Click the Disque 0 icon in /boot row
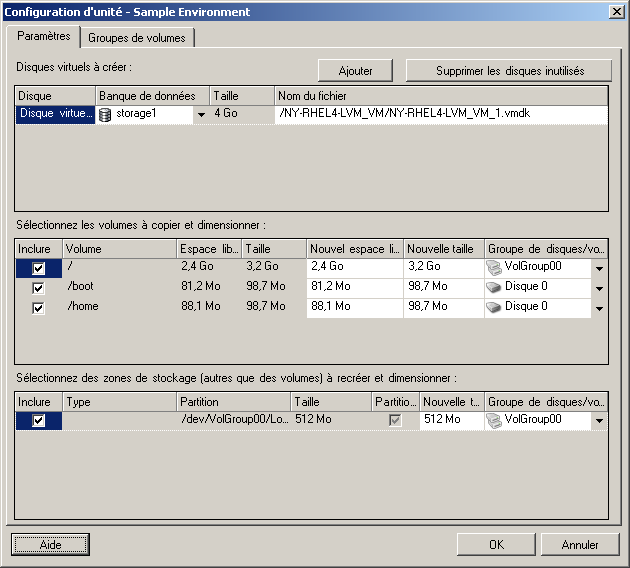Screen dimensions: 630x568 495,288
